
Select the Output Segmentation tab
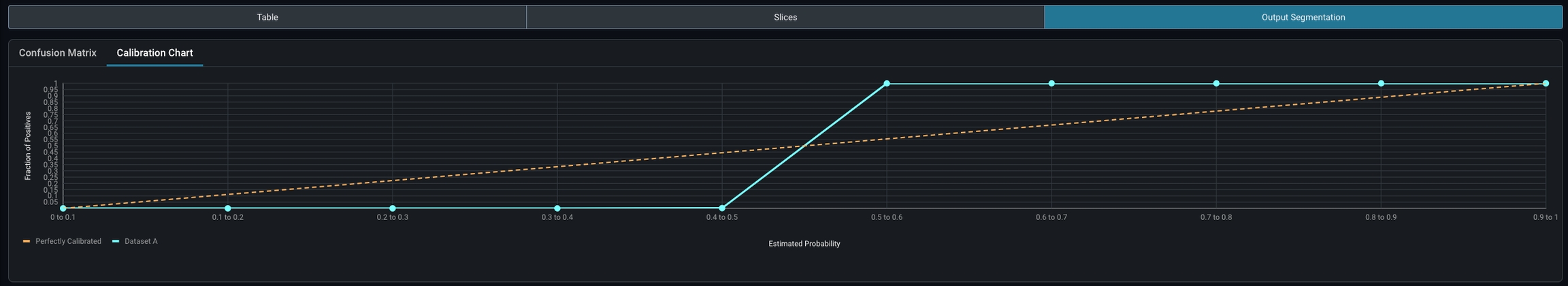click(x=1303, y=18)
